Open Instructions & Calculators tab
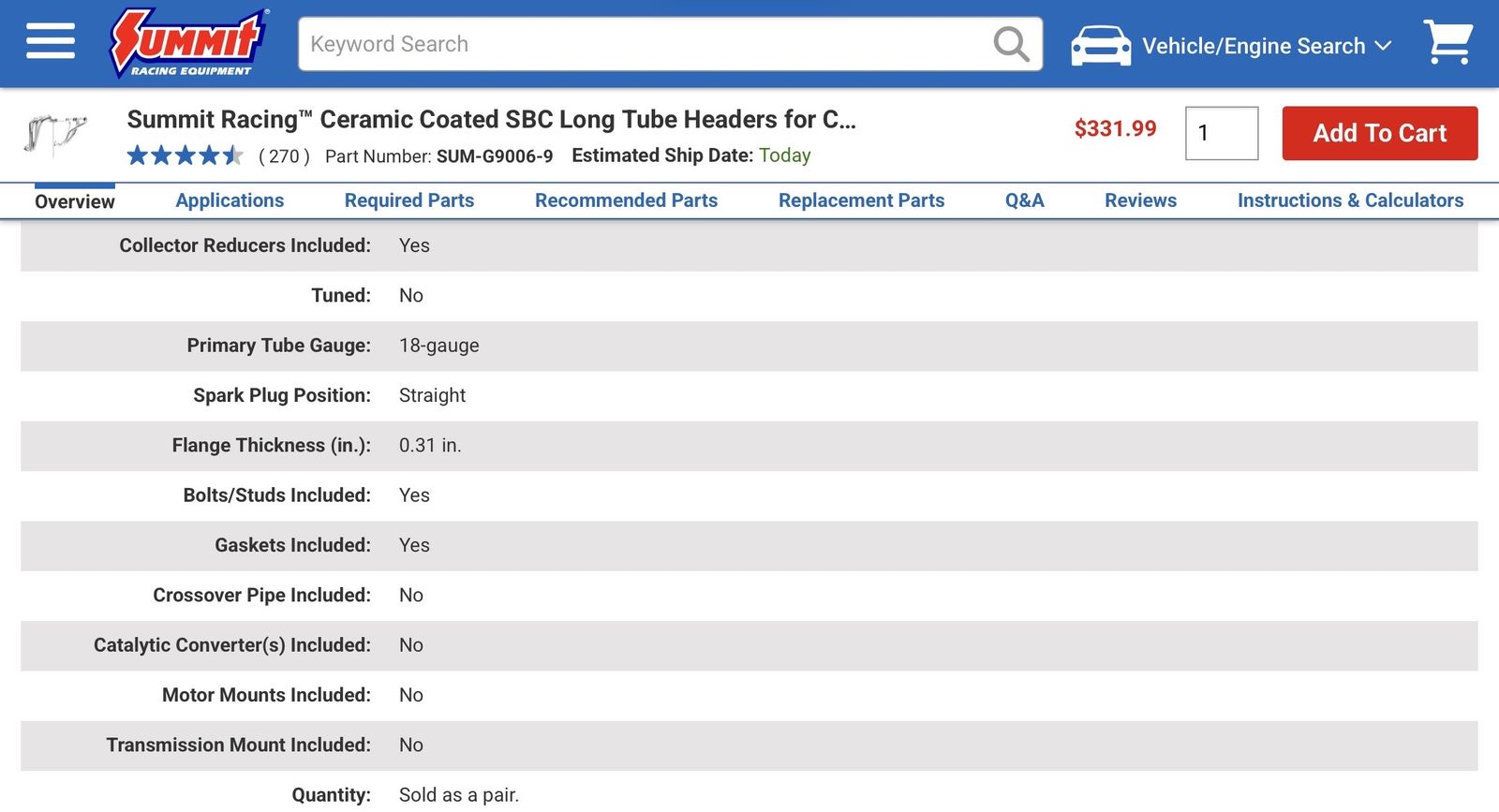1499x812 pixels. click(x=1350, y=200)
